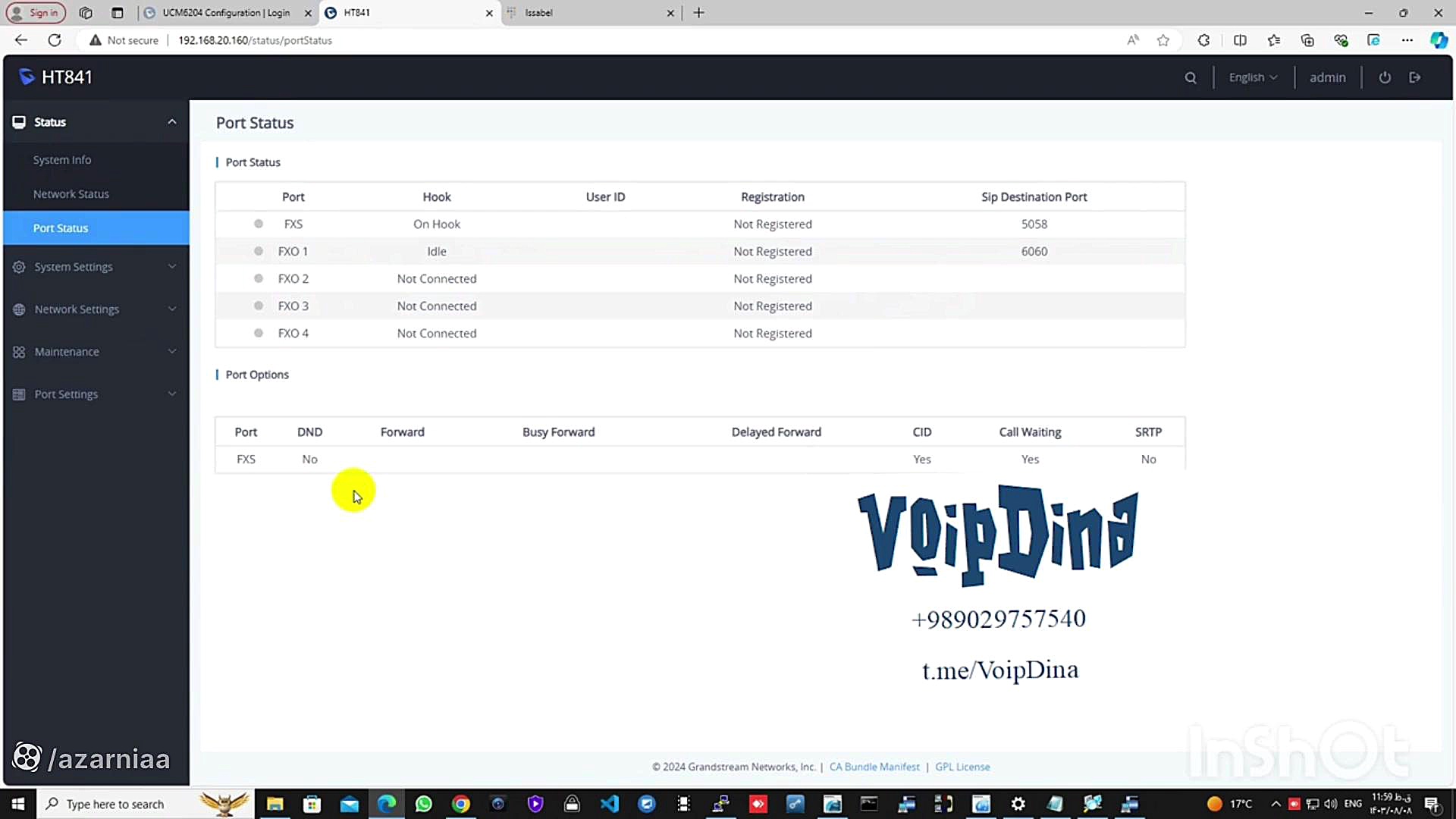1456x819 pixels.
Task: Open File Explorer from the taskbar
Action: click(x=275, y=804)
